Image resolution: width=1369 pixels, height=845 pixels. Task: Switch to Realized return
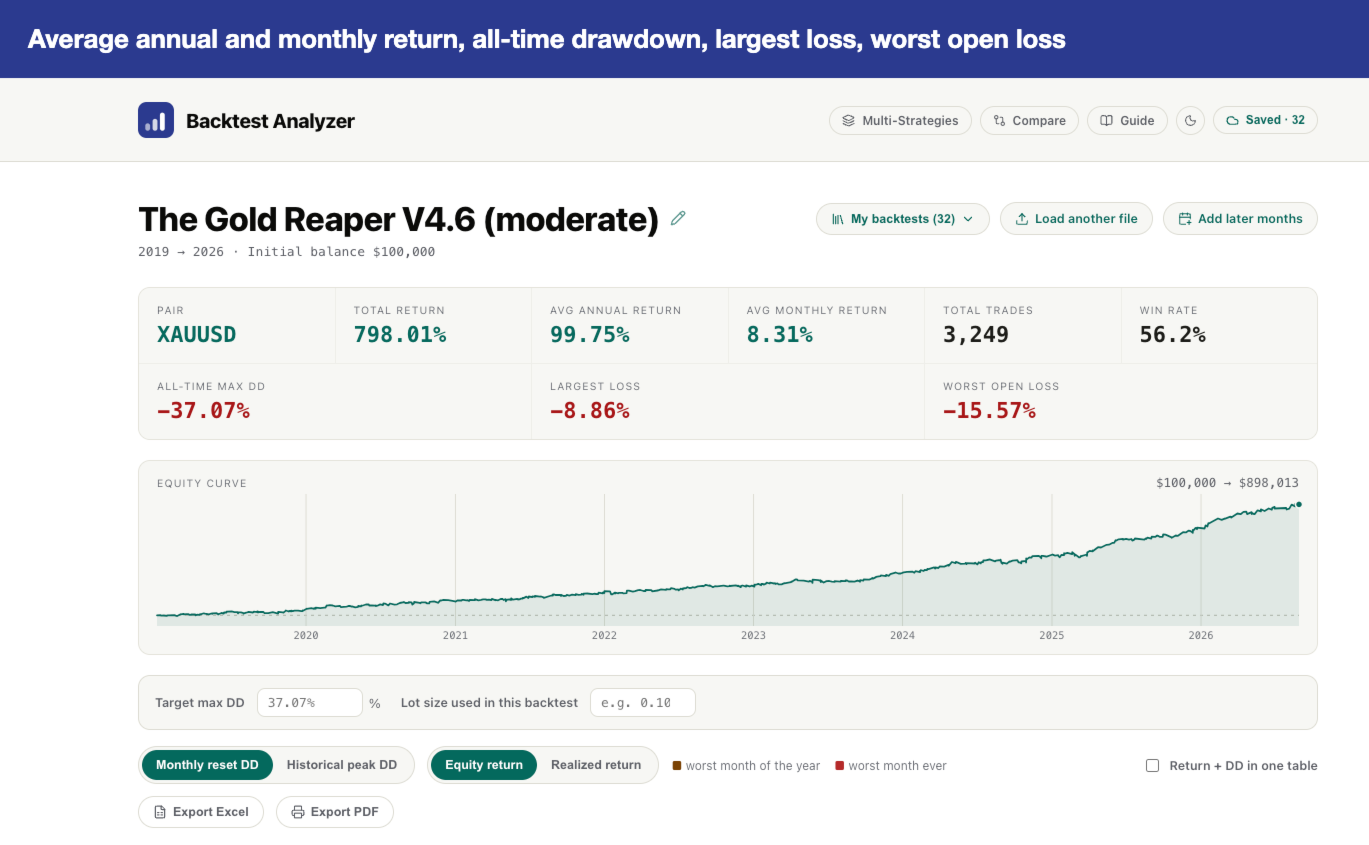coord(596,765)
